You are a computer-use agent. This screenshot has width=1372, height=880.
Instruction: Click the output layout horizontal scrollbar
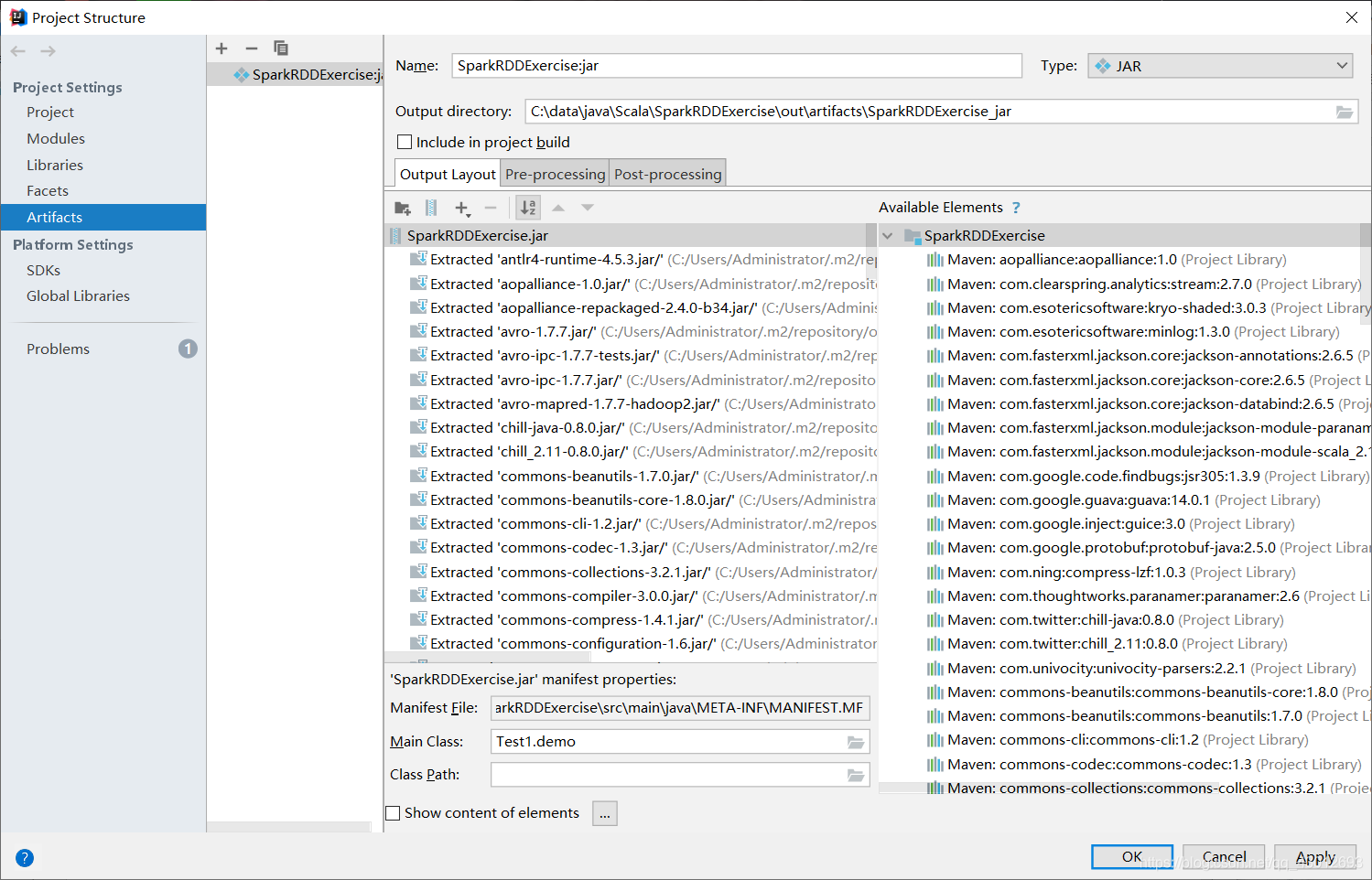(x=488, y=659)
